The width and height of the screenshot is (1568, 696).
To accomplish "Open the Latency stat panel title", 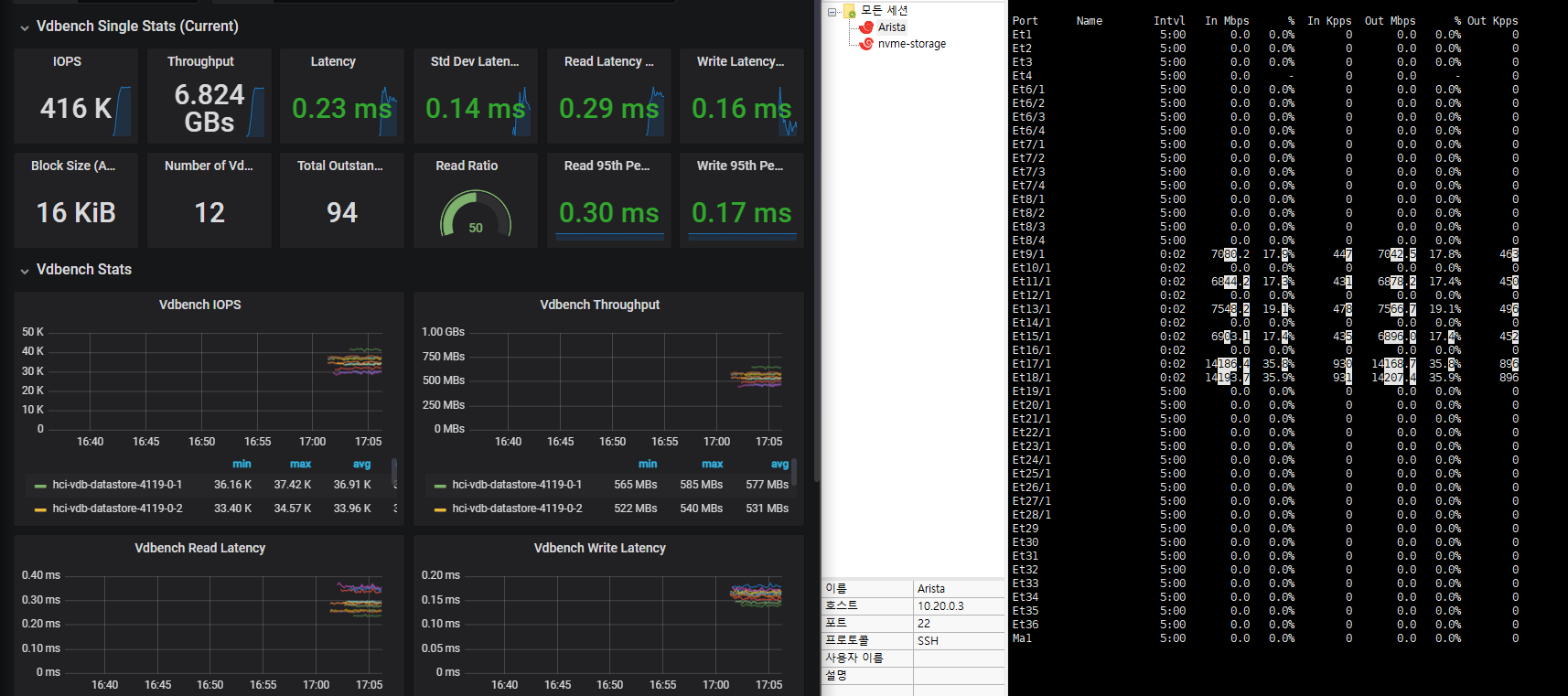I will coord(333,61).
